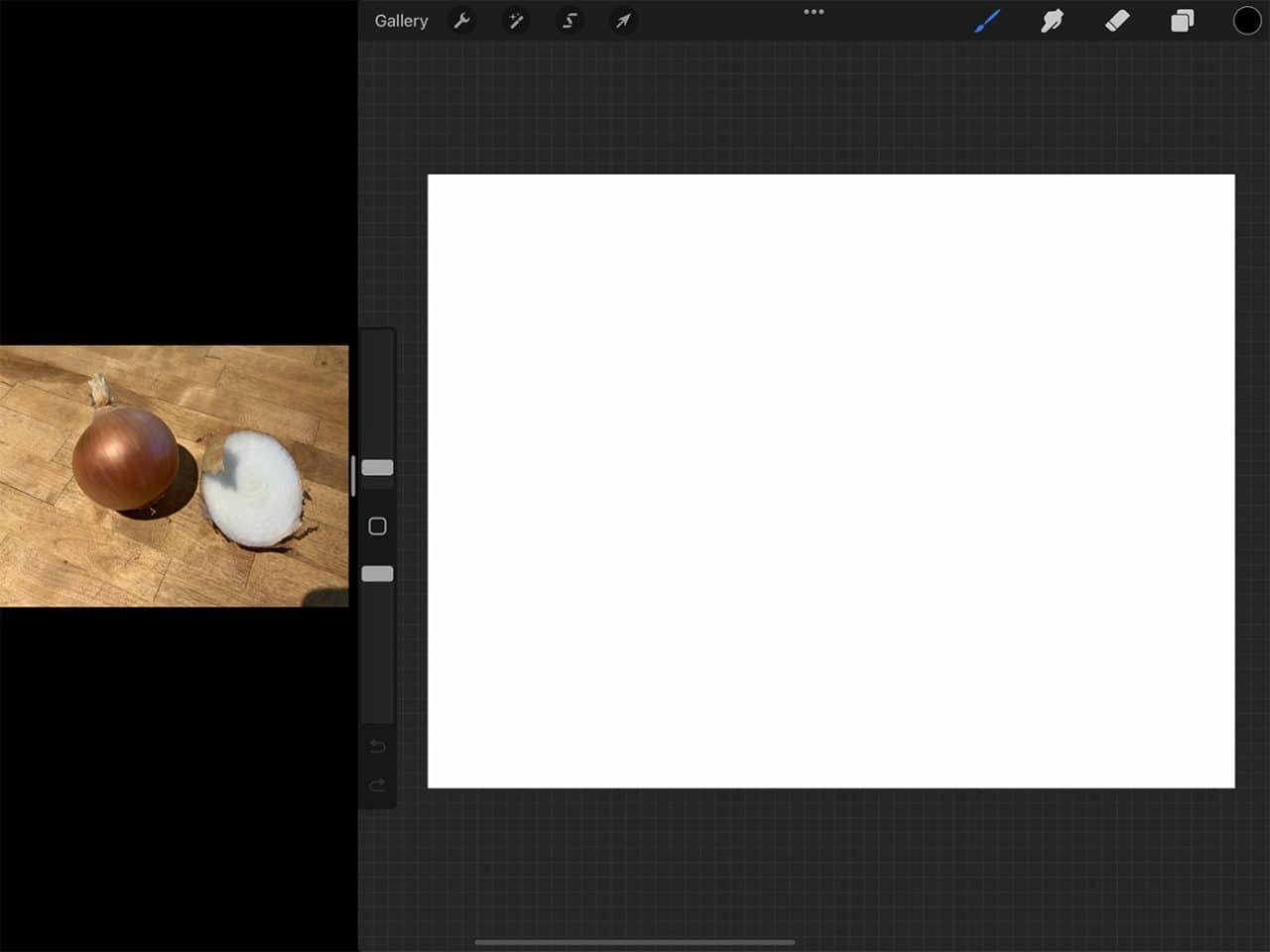
Task: Activate the Transform arrow tool
Action: [623, 21]
